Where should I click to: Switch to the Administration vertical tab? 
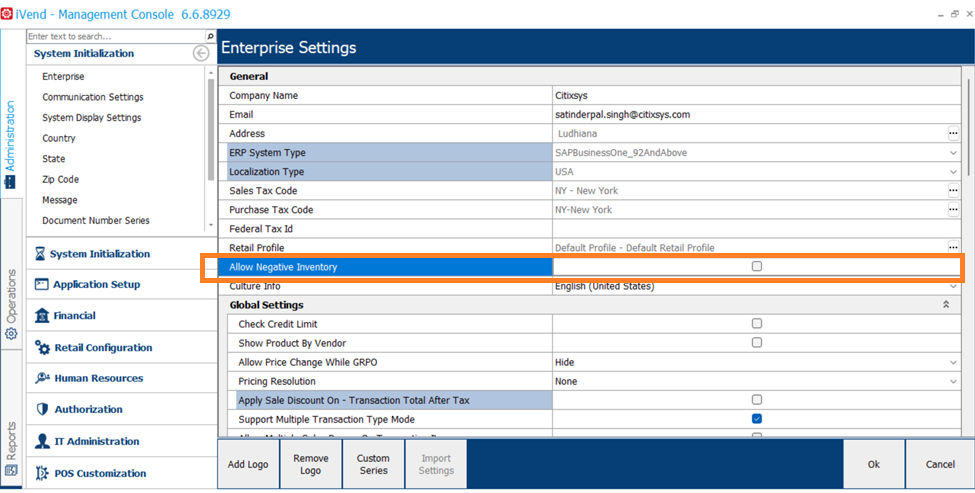pos(11,113)
